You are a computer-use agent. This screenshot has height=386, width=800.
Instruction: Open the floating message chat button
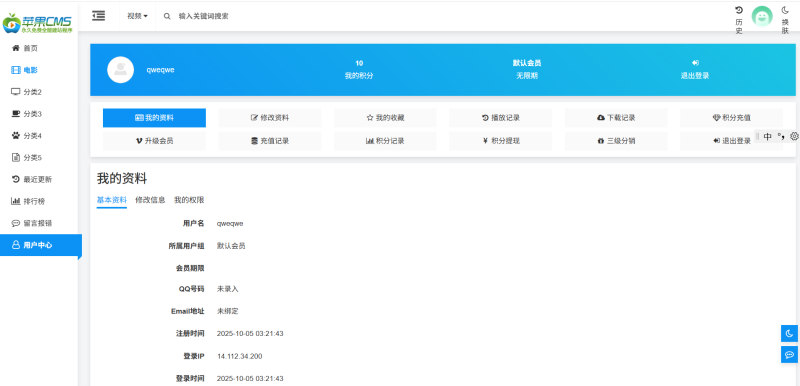pyautogui.click(x=789, y=354)
